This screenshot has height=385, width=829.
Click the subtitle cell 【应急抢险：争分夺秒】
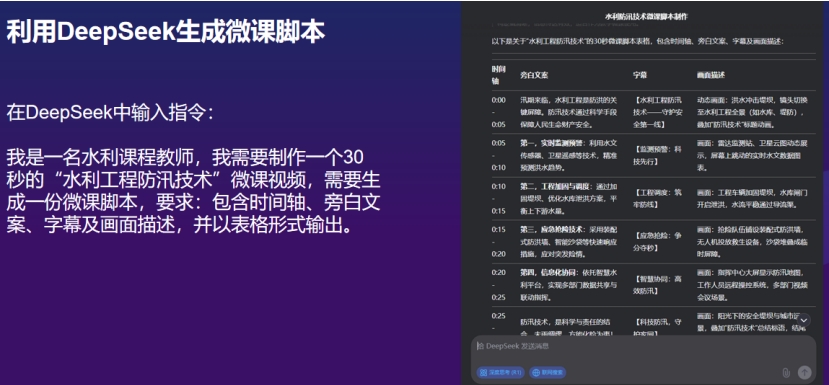point(657,242)
